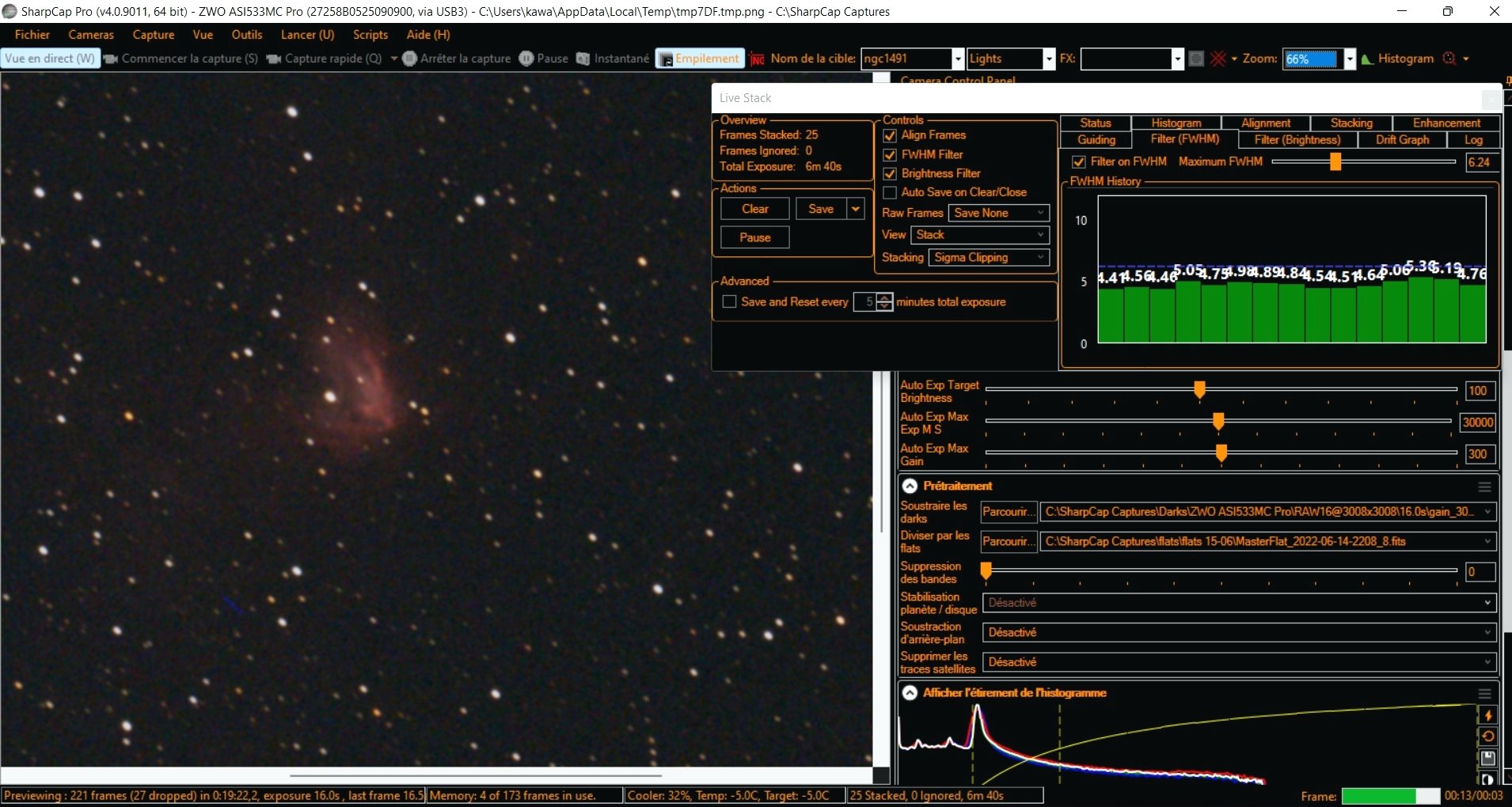
Task: Open the Outils menu
Action: (x=247, y=35)
